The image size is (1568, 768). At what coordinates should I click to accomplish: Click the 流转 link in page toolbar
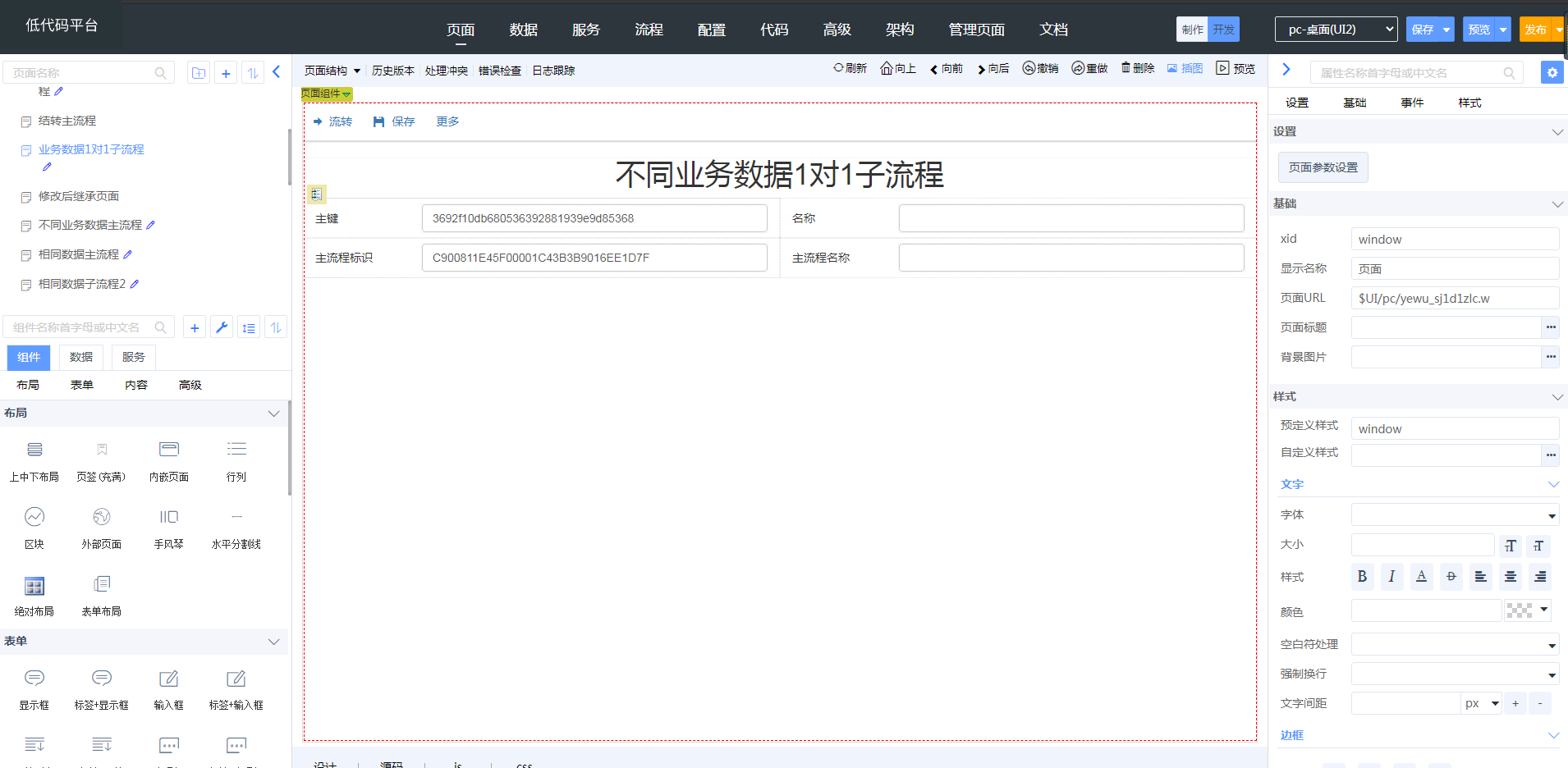[x=332, y=121]
